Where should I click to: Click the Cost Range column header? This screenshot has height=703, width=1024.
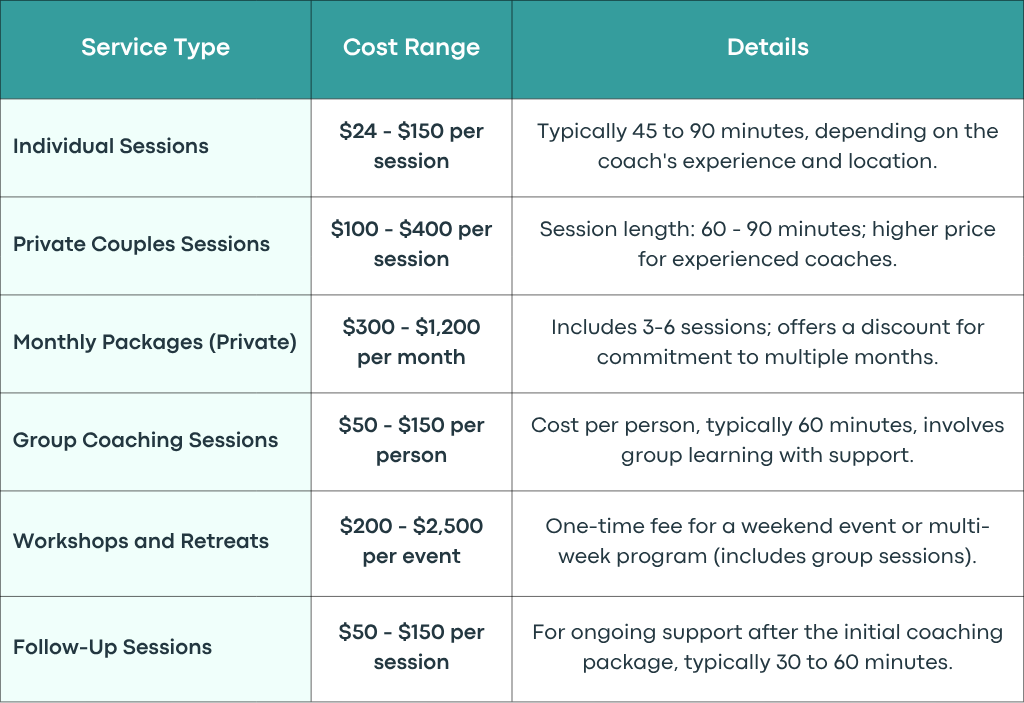(411, 48)
